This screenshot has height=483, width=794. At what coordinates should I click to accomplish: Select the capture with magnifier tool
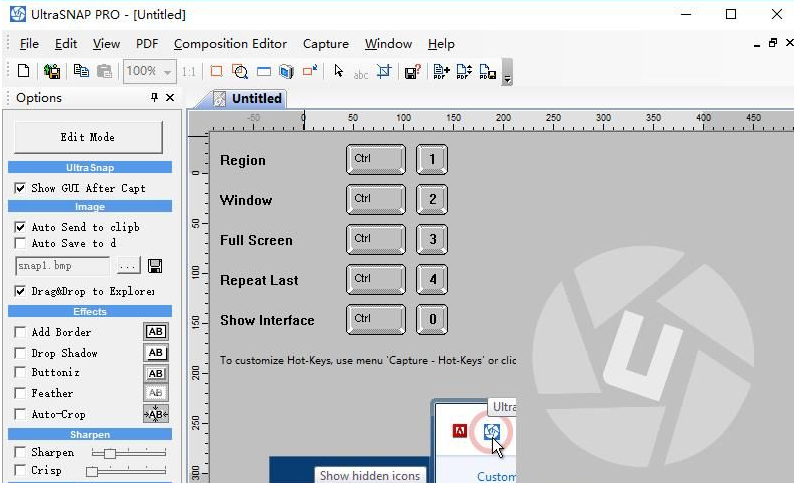[x=240, y=71]
